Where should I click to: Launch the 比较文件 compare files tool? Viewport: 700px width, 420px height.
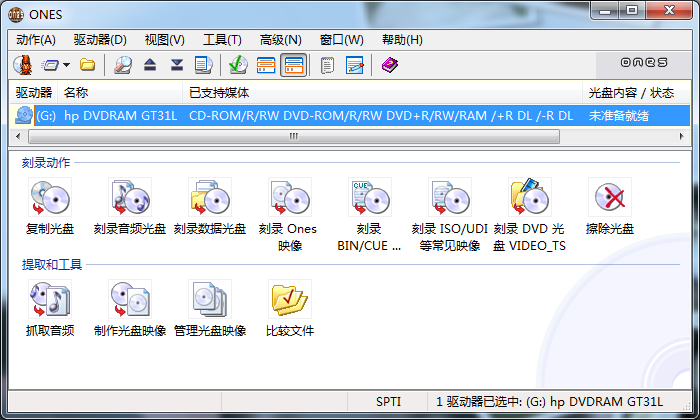(x=290, y=308)
